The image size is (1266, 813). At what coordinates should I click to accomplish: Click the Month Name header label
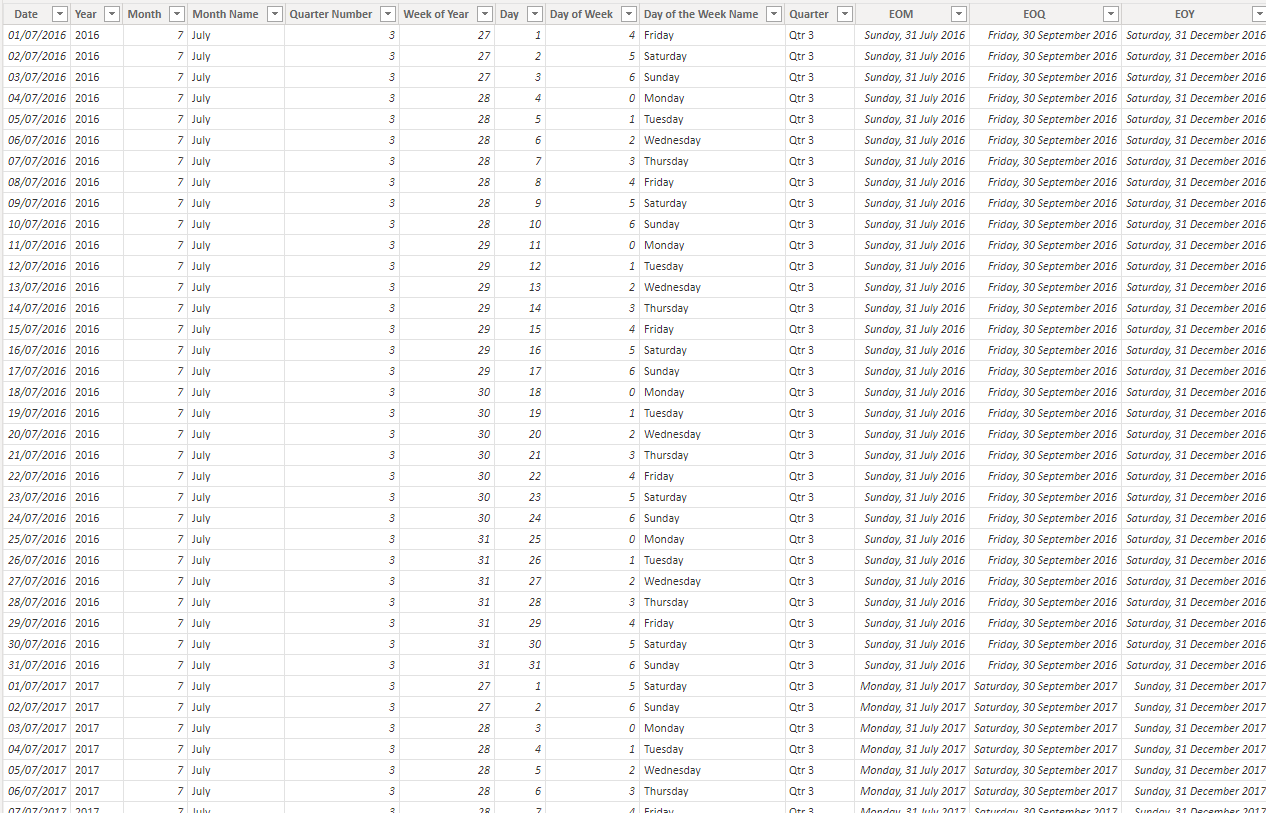225,14
